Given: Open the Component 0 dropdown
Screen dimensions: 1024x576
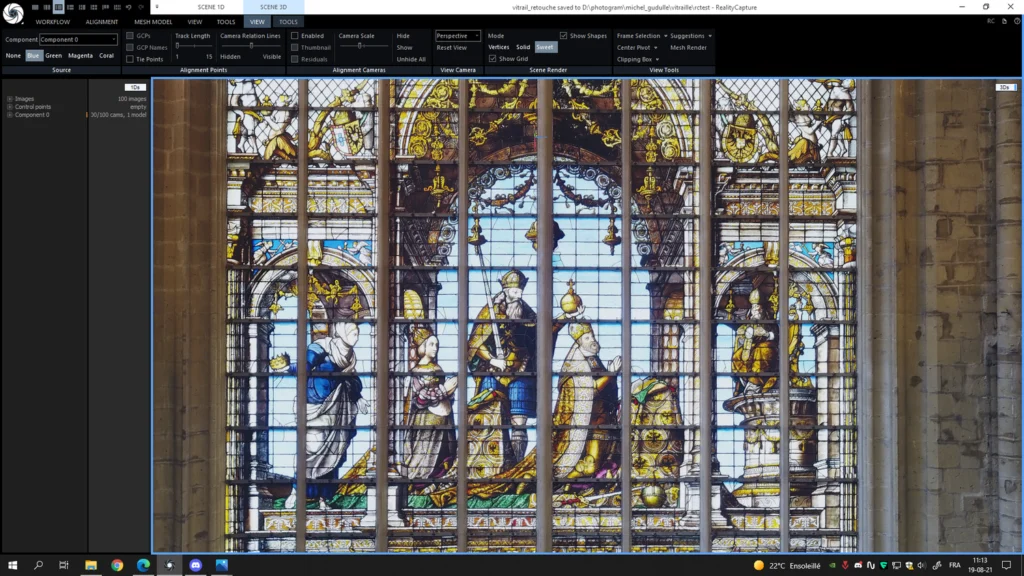Looking at the screenshot, I should tap(78, 40).
